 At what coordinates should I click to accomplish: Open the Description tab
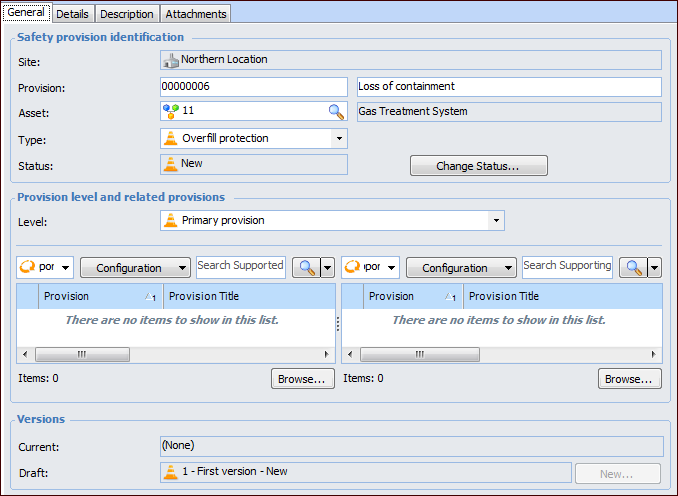coord(127,14)
